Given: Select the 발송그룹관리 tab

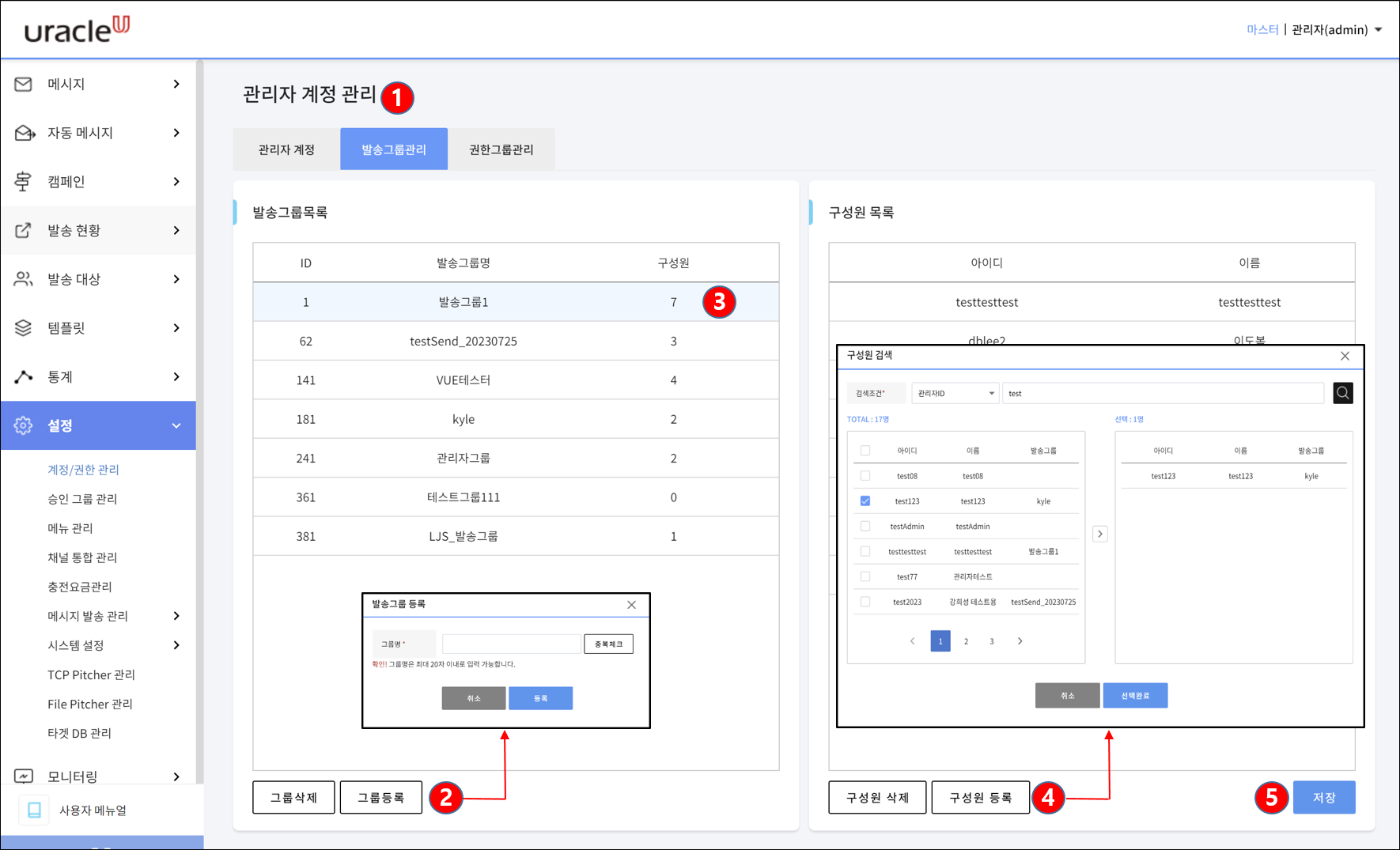Looking at the screenshot, I should [394, 149].
